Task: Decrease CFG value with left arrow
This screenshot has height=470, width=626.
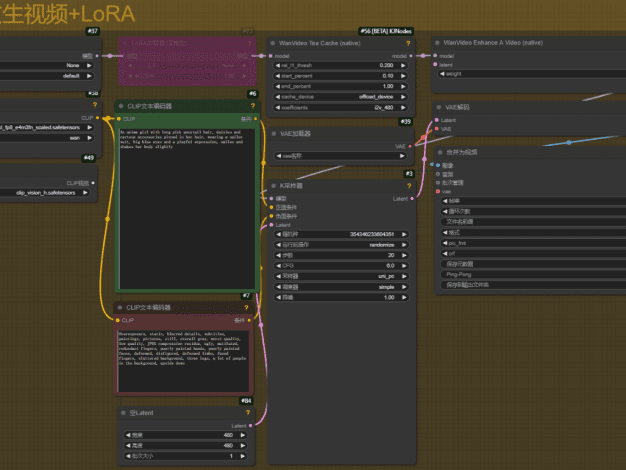Action: coord(279,266)
